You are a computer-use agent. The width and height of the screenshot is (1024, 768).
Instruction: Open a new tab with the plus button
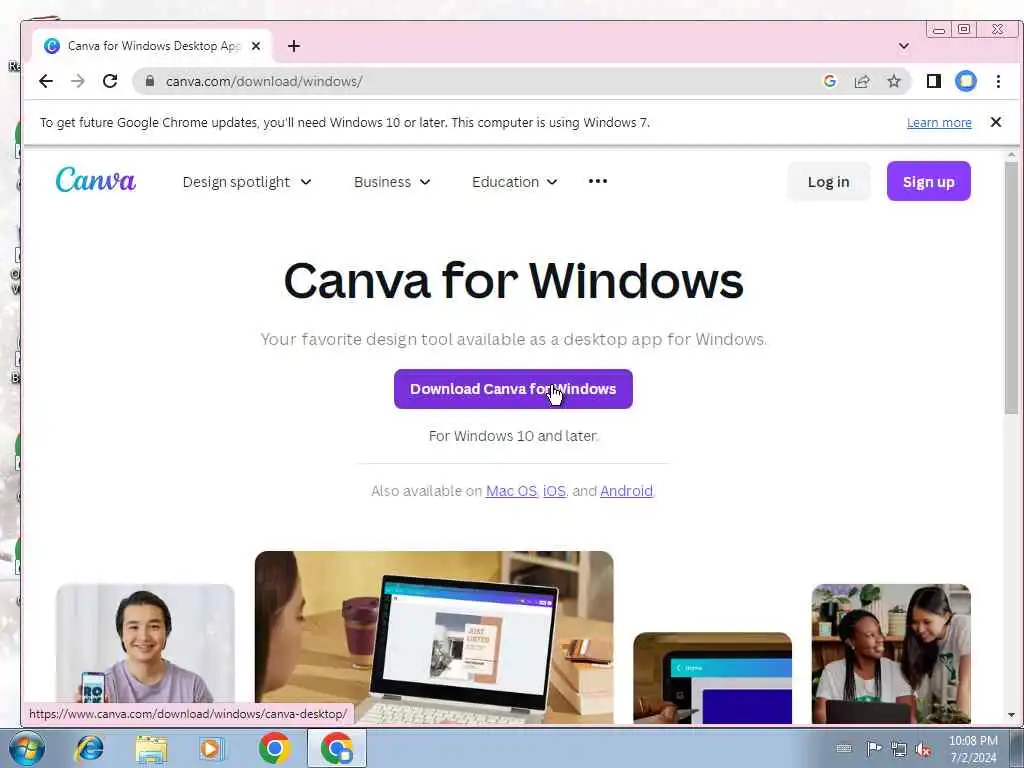point(294,46)
